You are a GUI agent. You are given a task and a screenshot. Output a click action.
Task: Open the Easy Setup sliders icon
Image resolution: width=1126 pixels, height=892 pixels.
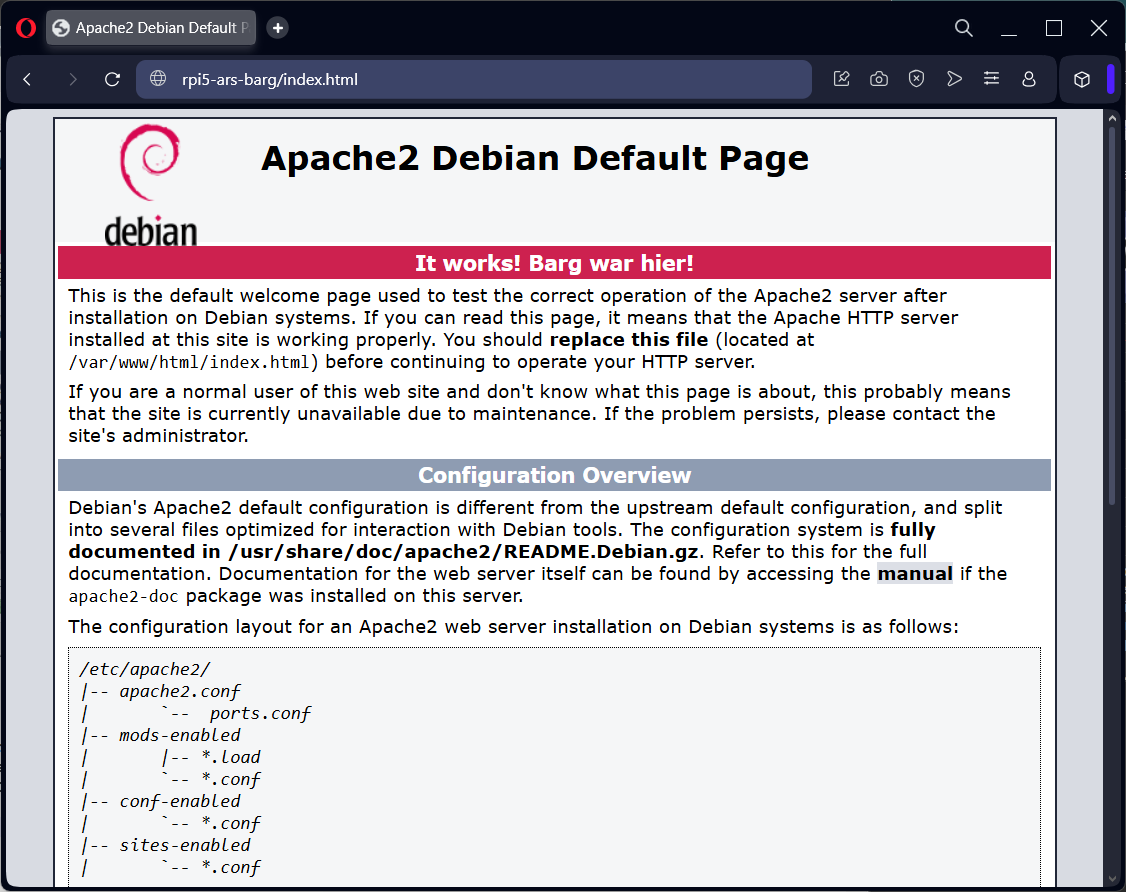pos(991,79)
